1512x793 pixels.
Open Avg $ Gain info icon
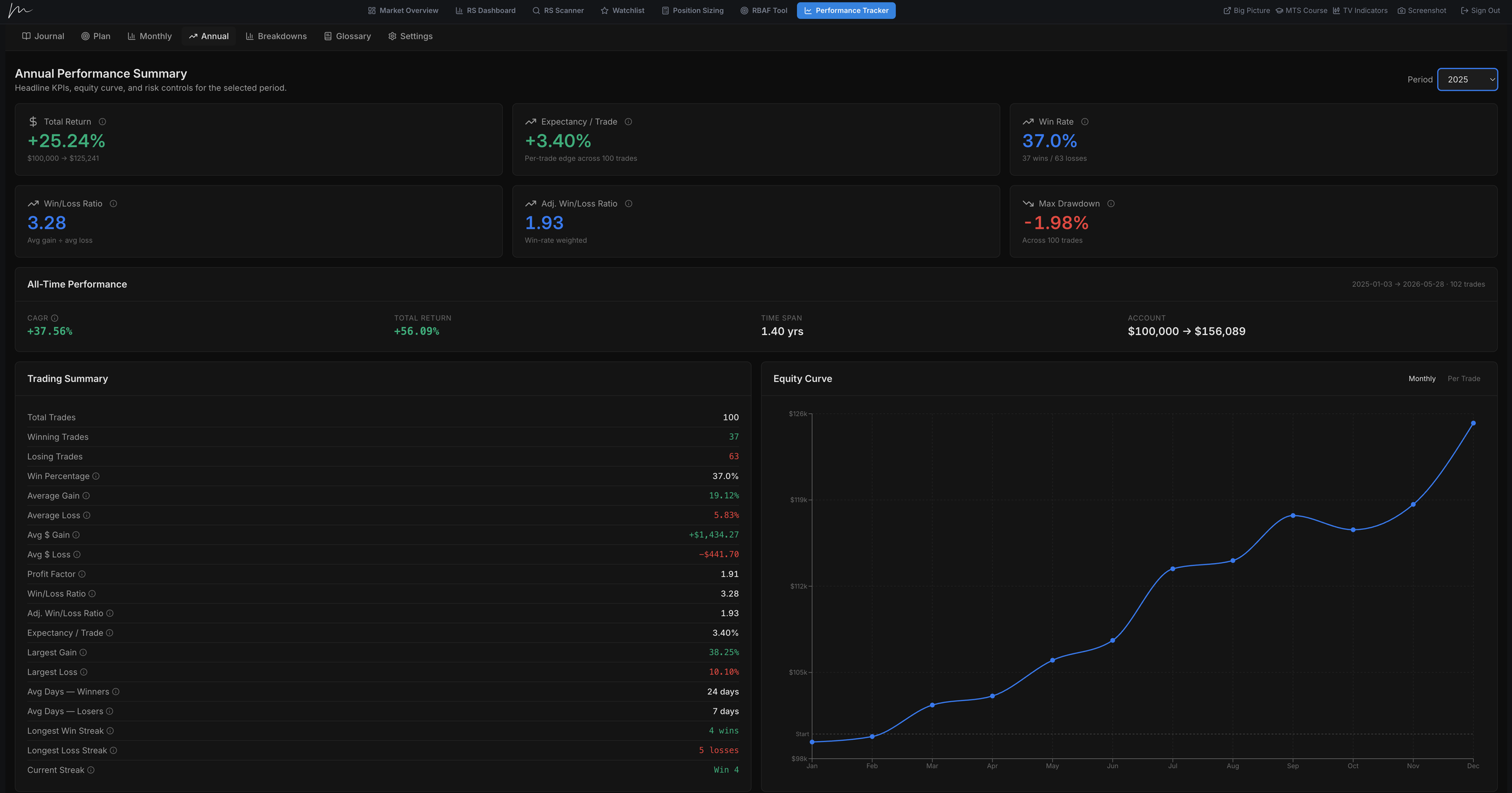pos(76,535)
